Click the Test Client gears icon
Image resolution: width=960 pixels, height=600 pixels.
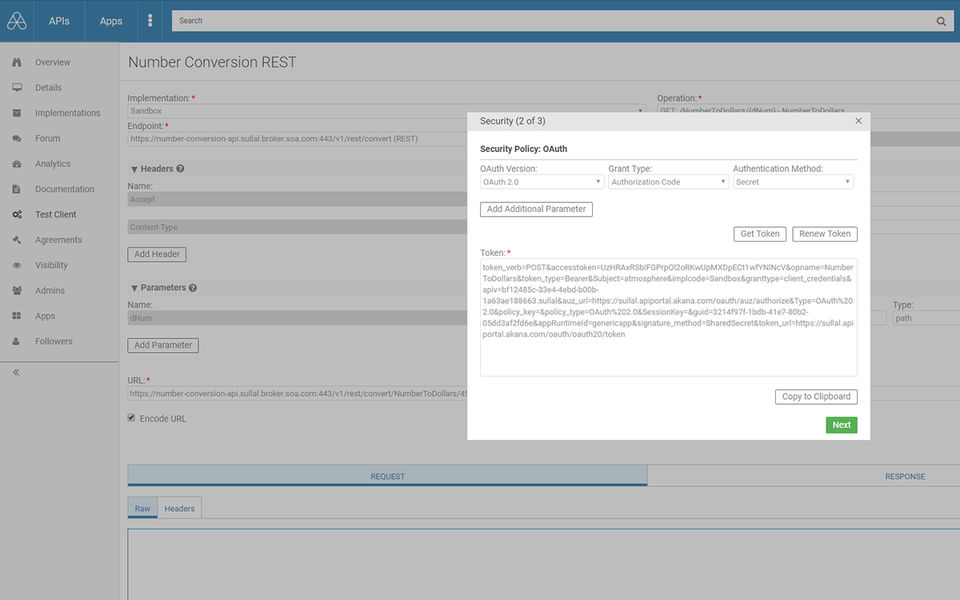coord(17,214)
